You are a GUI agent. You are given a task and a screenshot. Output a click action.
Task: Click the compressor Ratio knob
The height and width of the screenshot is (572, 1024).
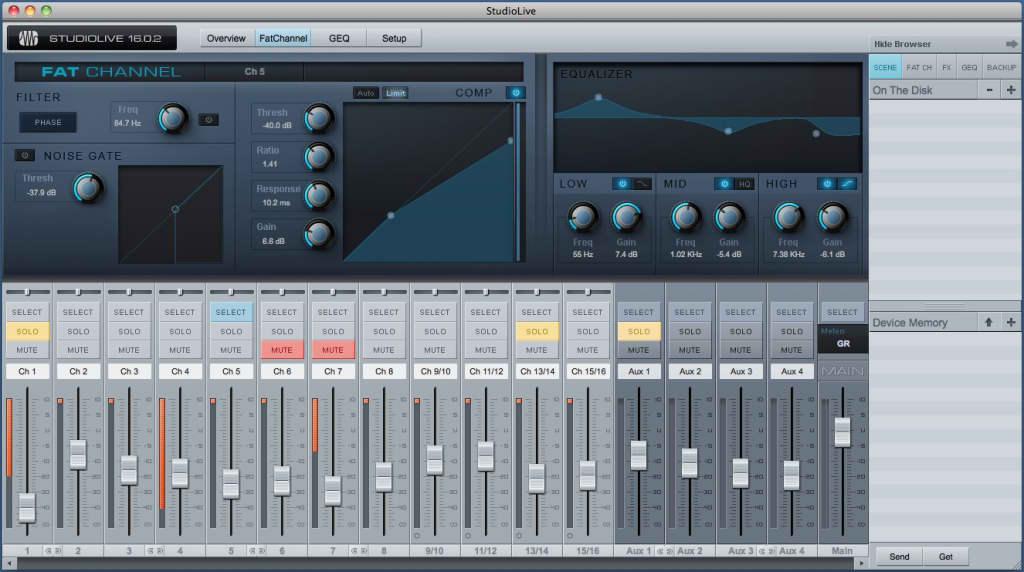[319, 157]
